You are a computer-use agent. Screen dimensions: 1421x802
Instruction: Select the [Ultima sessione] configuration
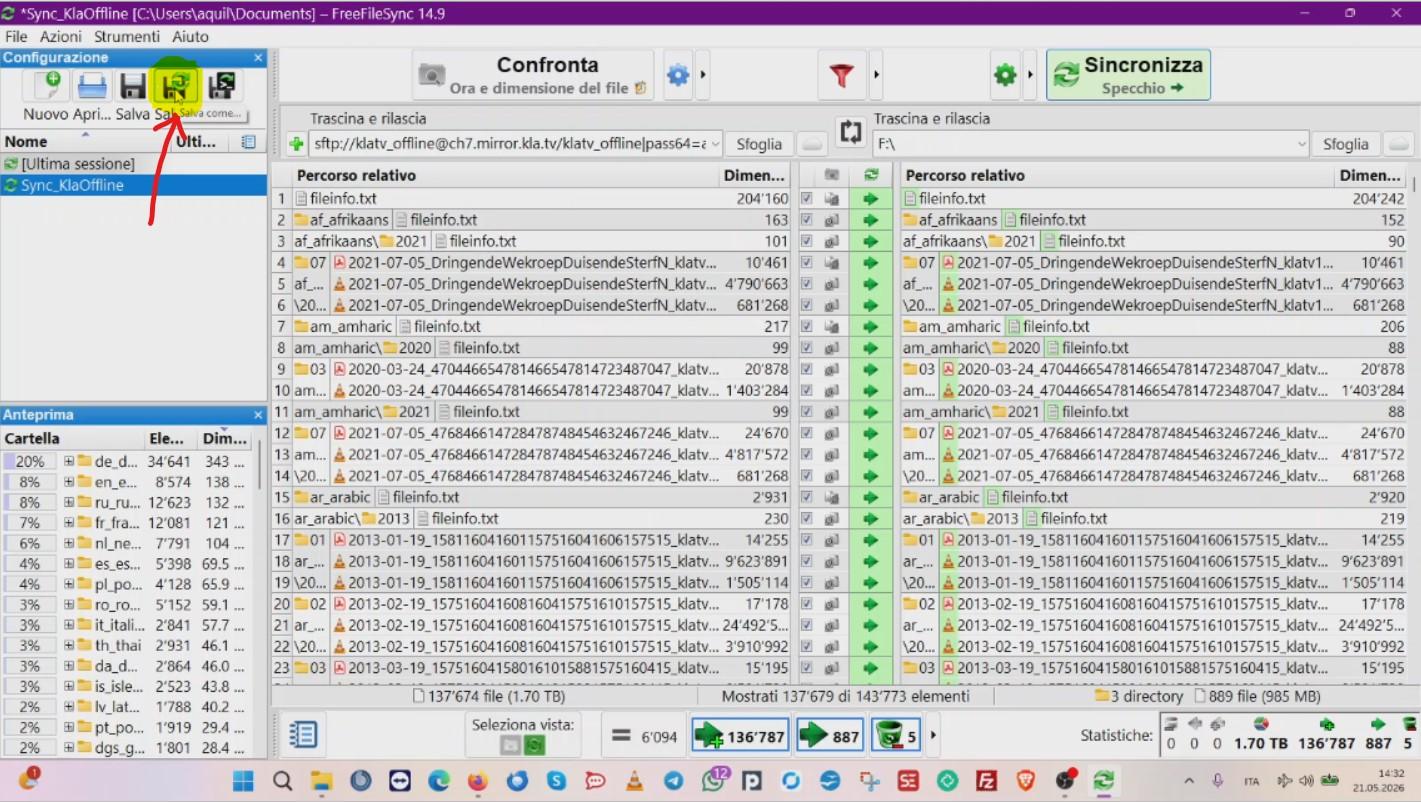133,163
